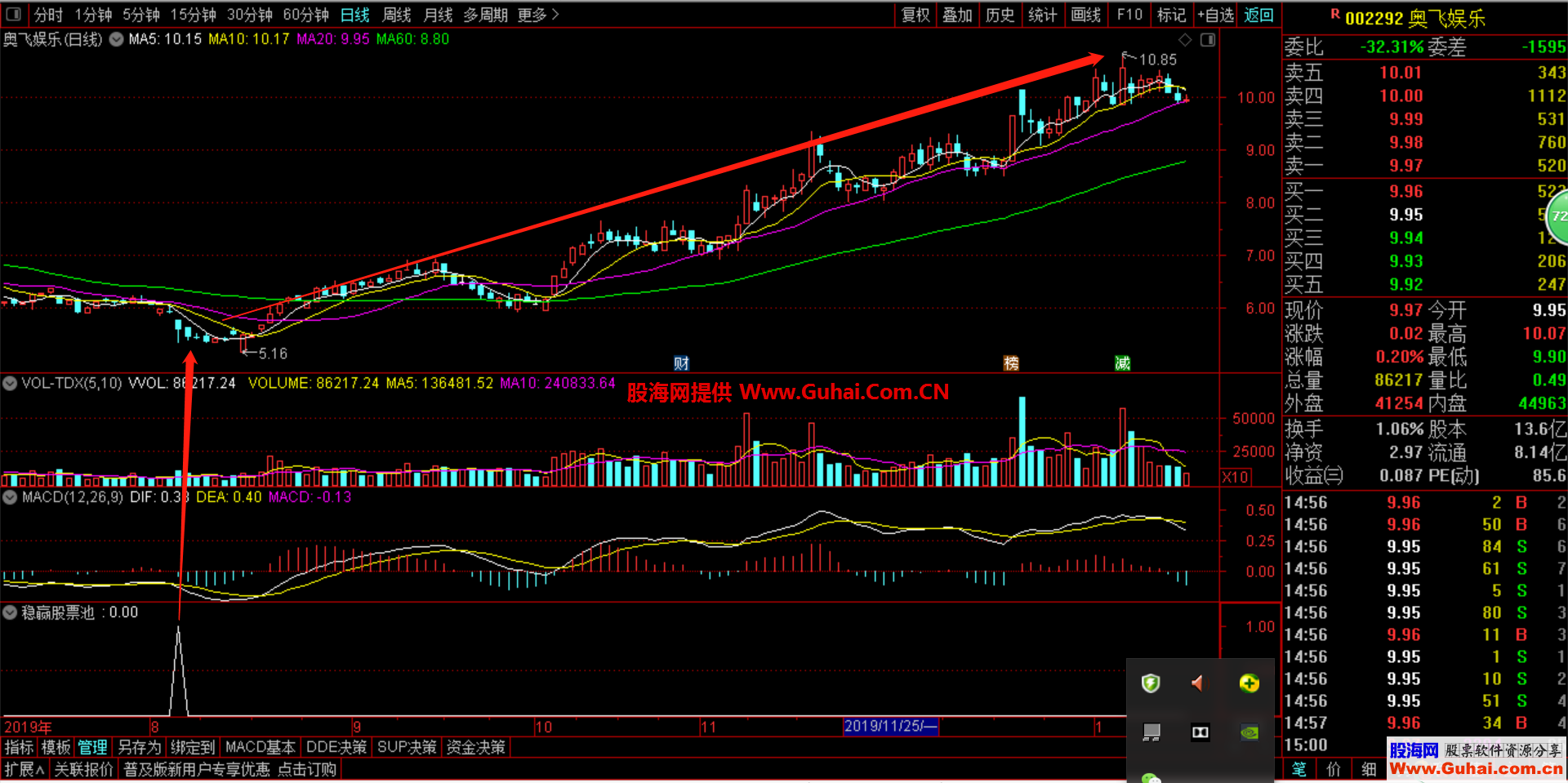This screenshot has height=783, width=1568.
Task: Click 另存为 save-as option
Action: [x=140, y=747]
